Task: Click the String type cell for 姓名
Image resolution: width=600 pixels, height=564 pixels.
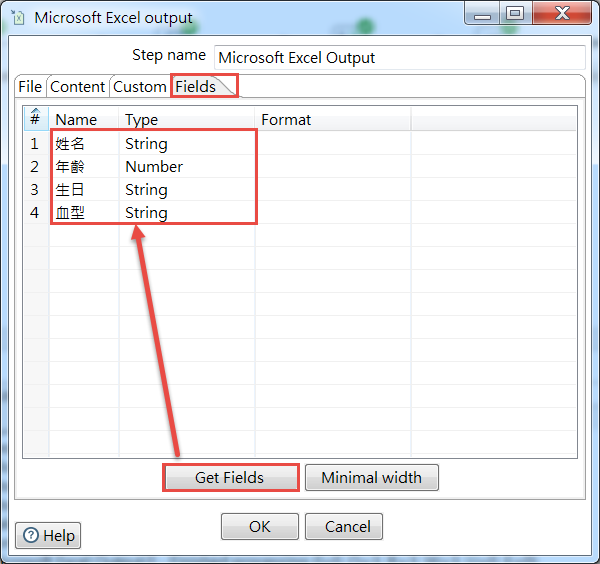Action: (187, 144)
